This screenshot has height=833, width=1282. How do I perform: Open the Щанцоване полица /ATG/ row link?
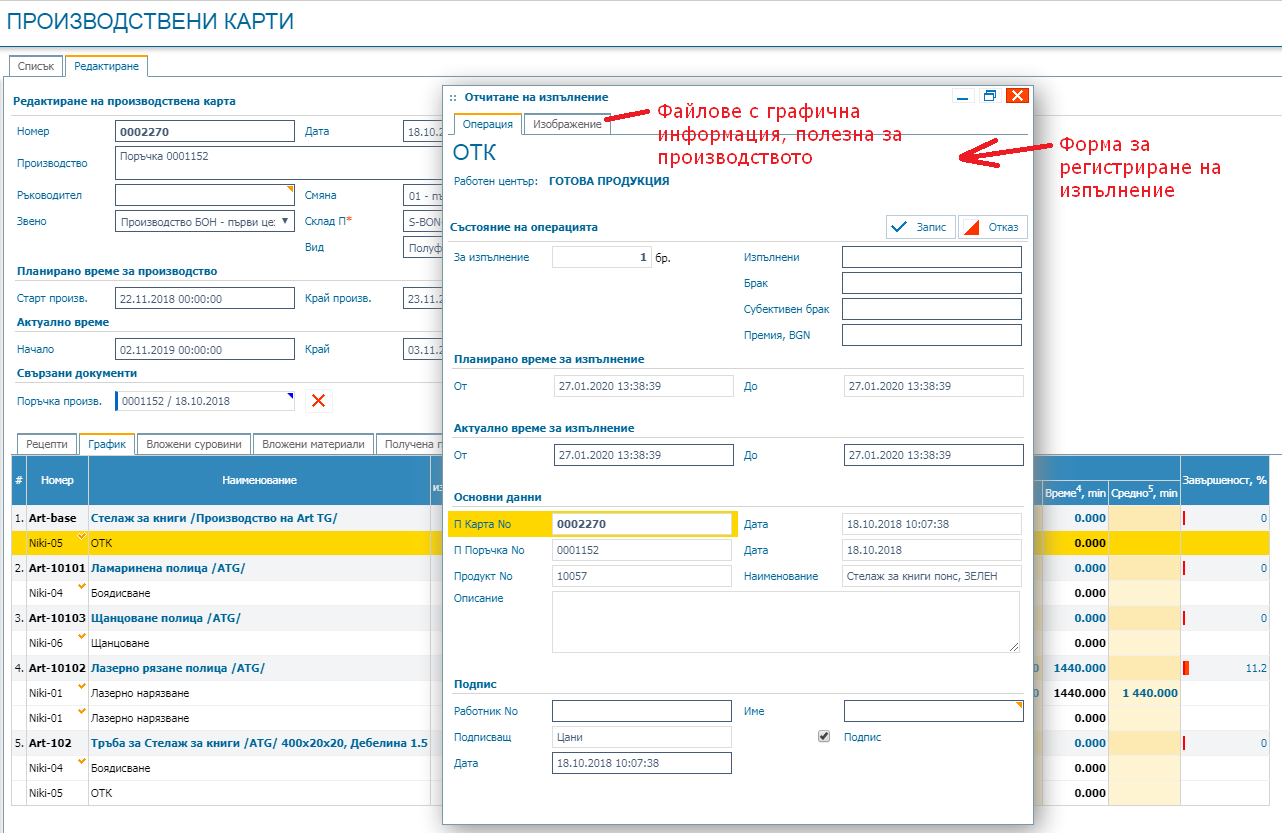point(166,618)
